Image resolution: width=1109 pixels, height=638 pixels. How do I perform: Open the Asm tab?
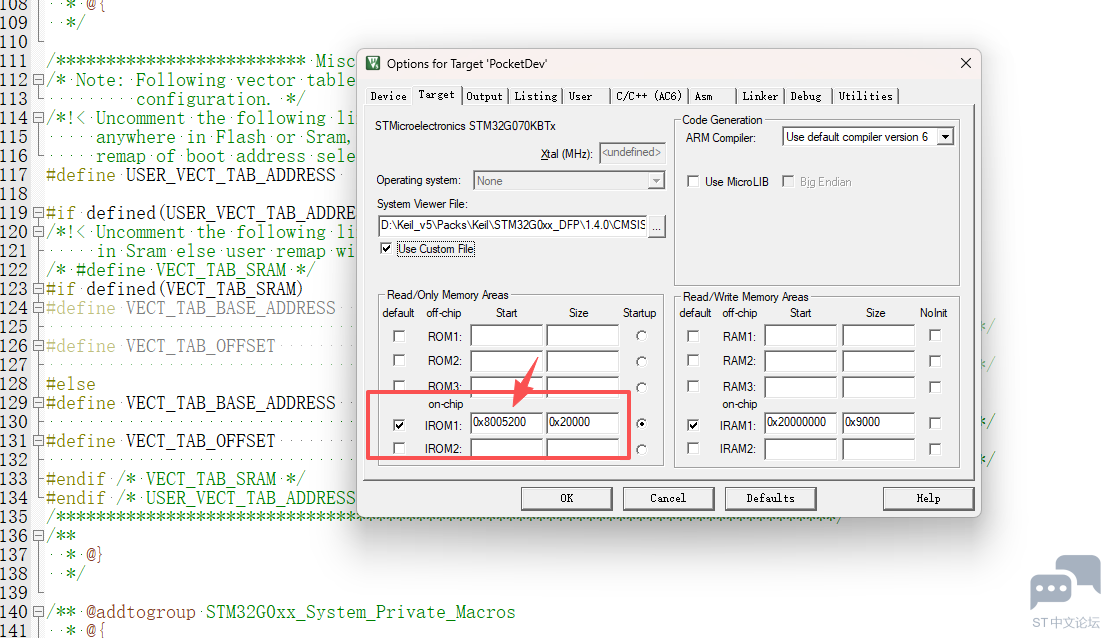704,96
